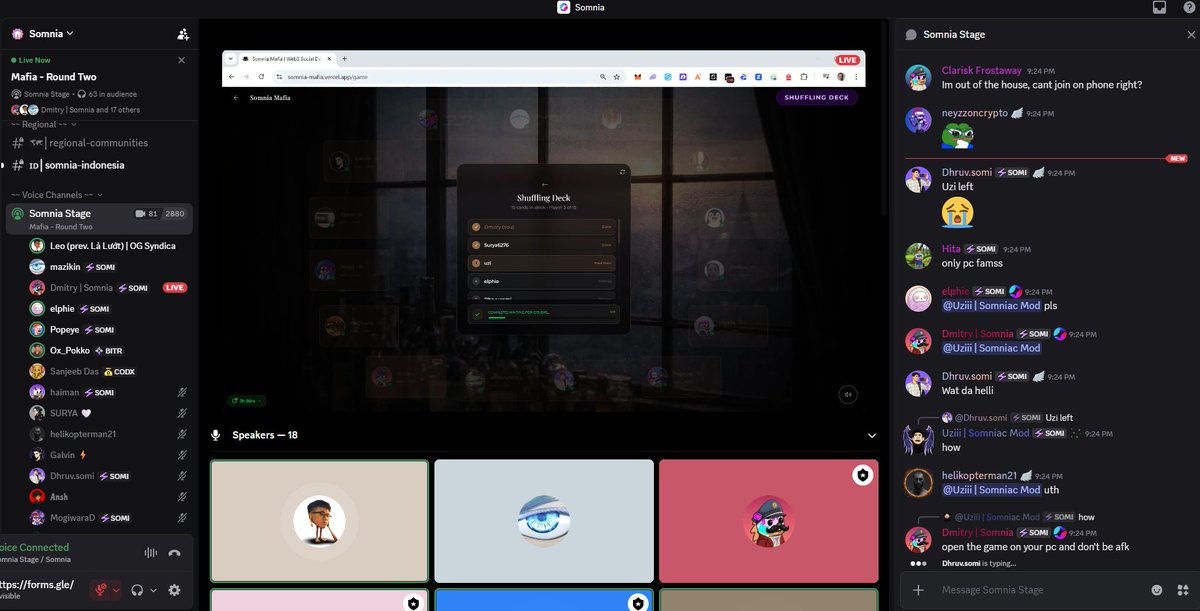Open User Settings gear
This screenshot has height=611, width=1200.
click(x=175, y=590)
